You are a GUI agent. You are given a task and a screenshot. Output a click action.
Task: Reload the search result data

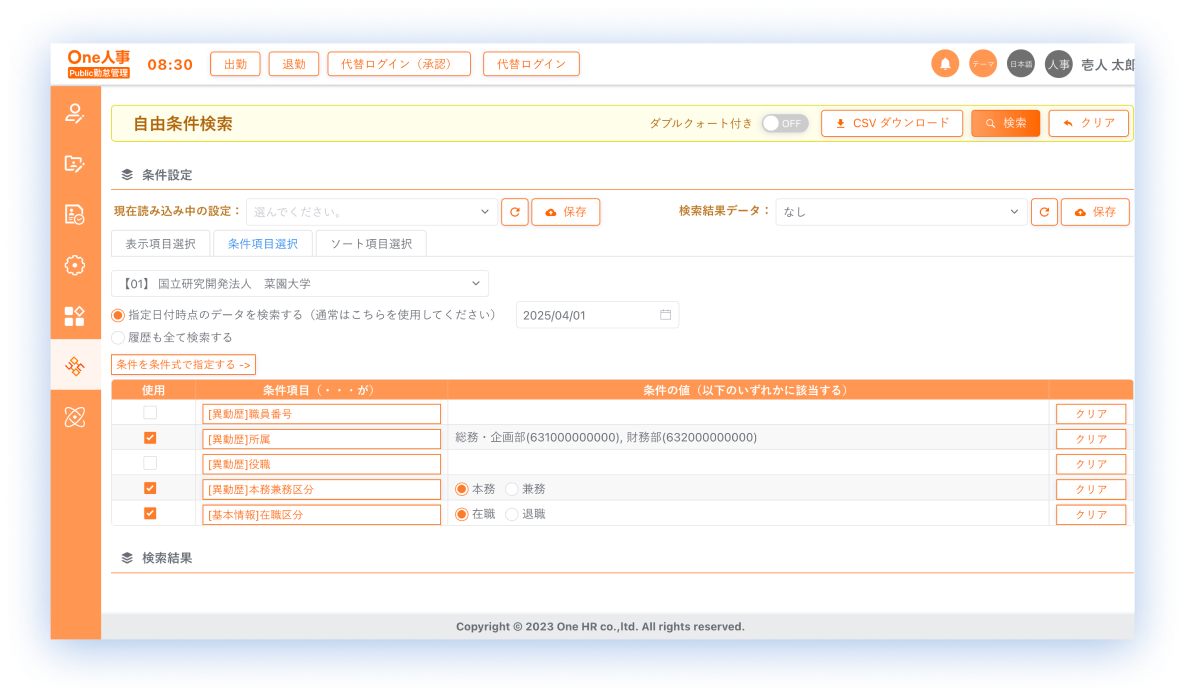tap(1044, 212)
